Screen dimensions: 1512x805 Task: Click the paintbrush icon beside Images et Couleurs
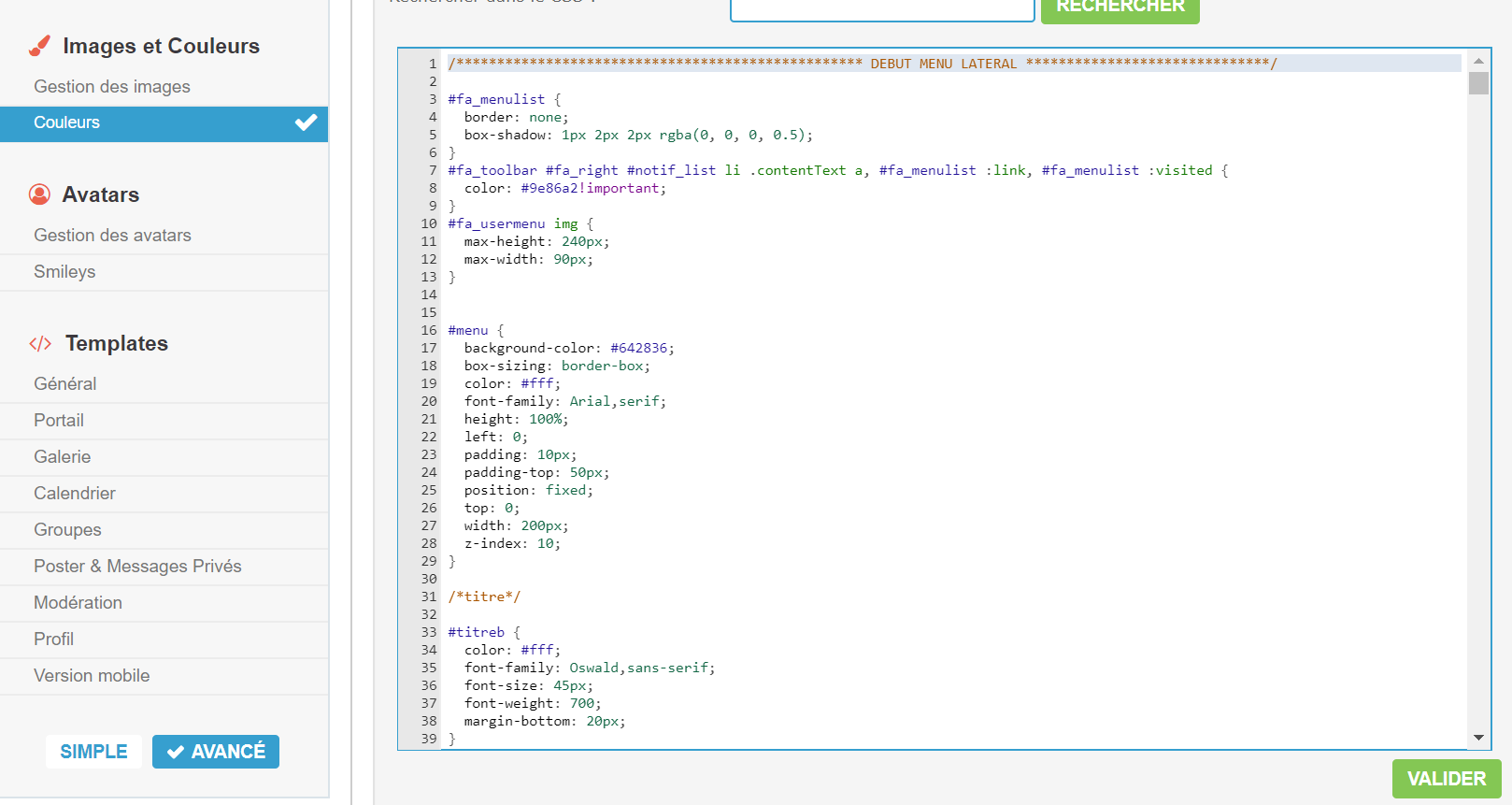[39, 46]
